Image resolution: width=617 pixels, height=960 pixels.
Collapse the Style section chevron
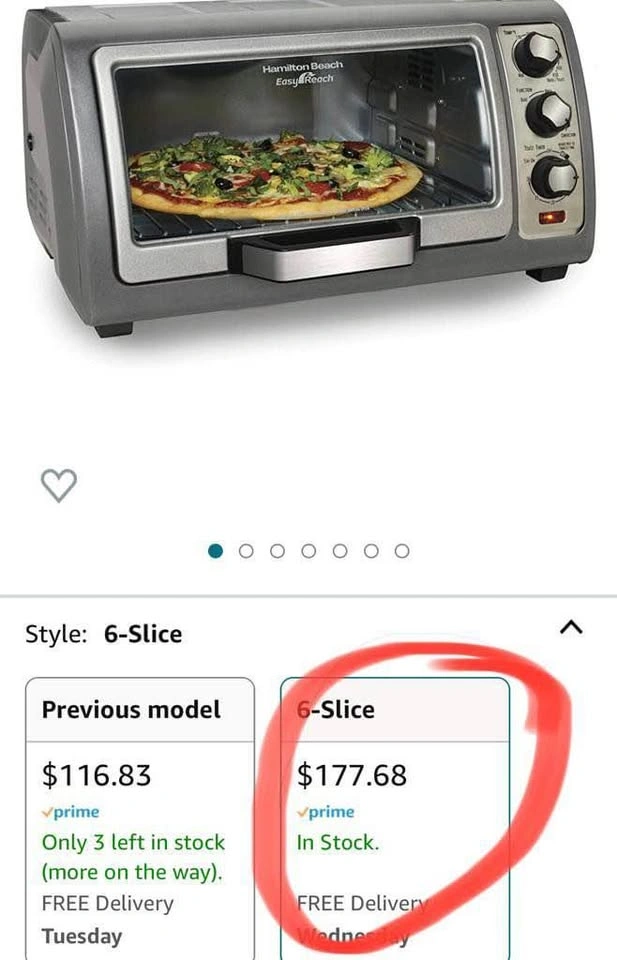click(571, 628)
